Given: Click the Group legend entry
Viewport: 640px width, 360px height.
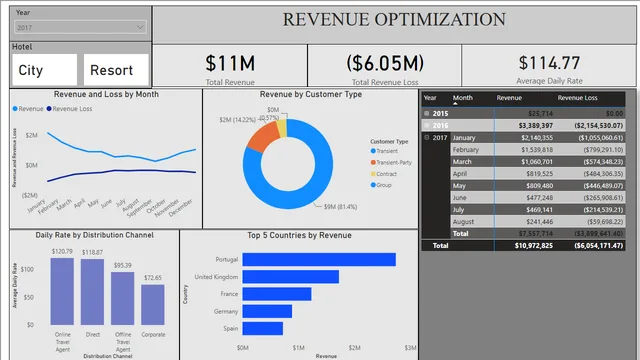Looking at the screenshot, I should coord(381,185).
